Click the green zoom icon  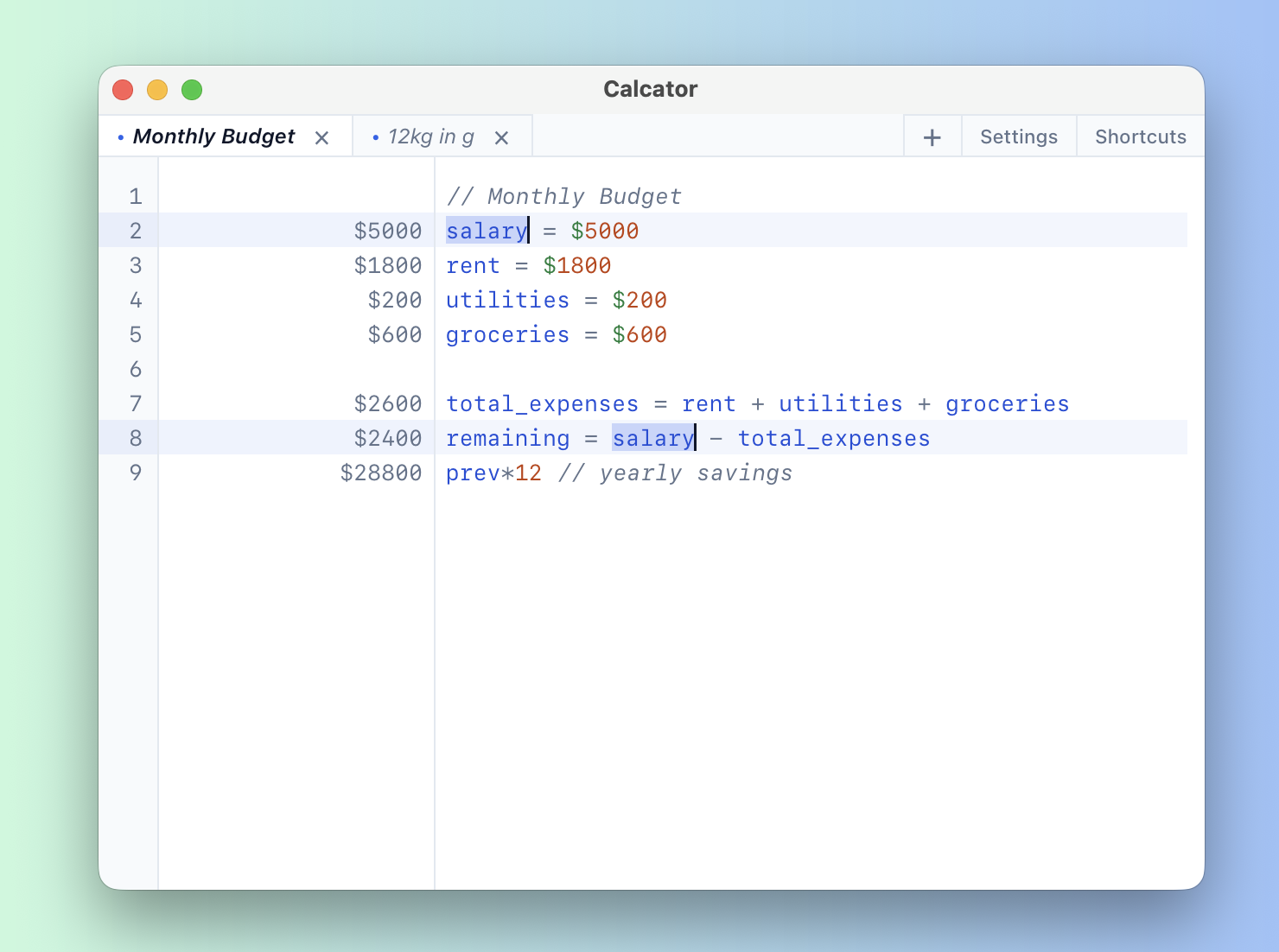[192, 90]
